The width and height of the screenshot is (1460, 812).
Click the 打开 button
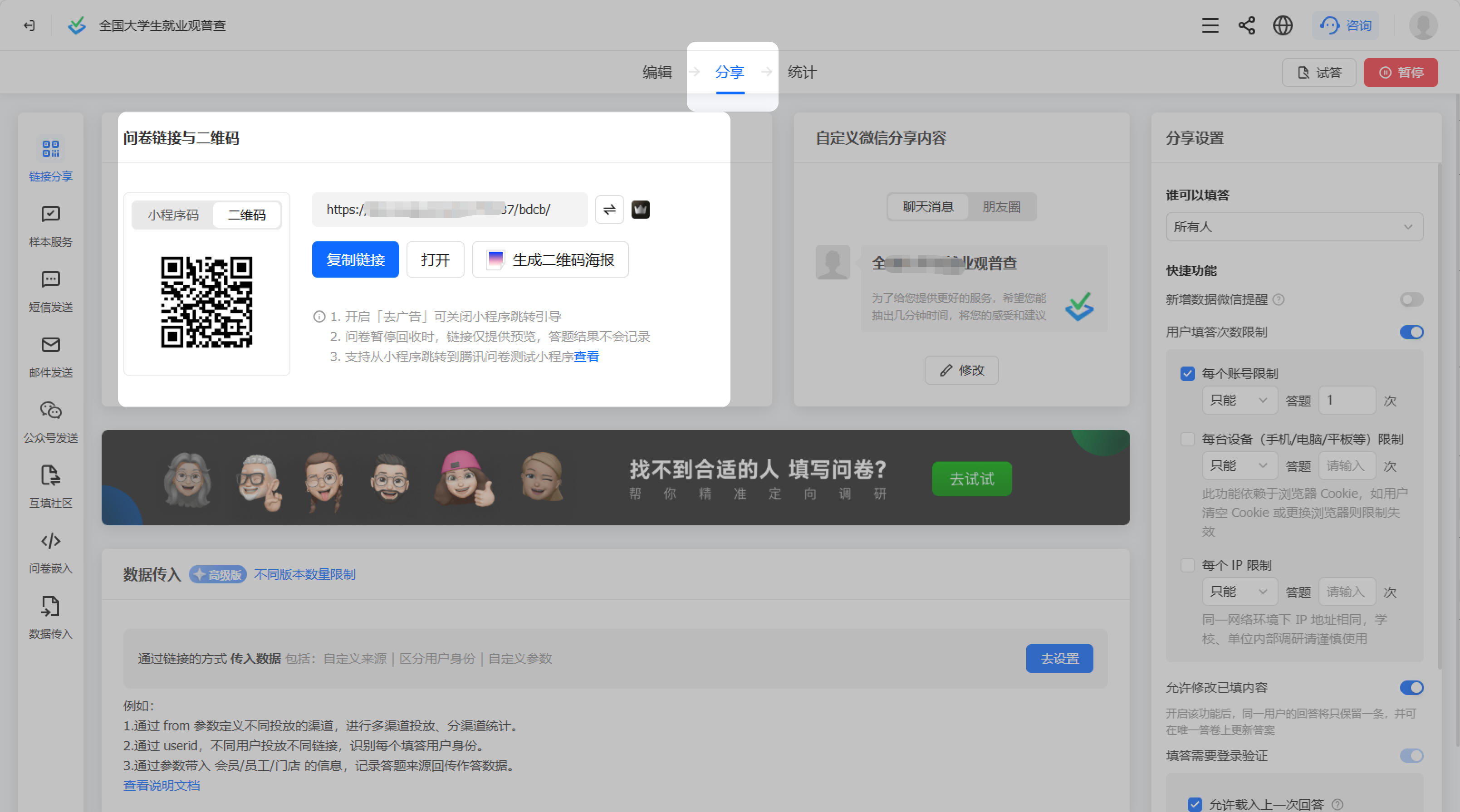click(435, 259)
